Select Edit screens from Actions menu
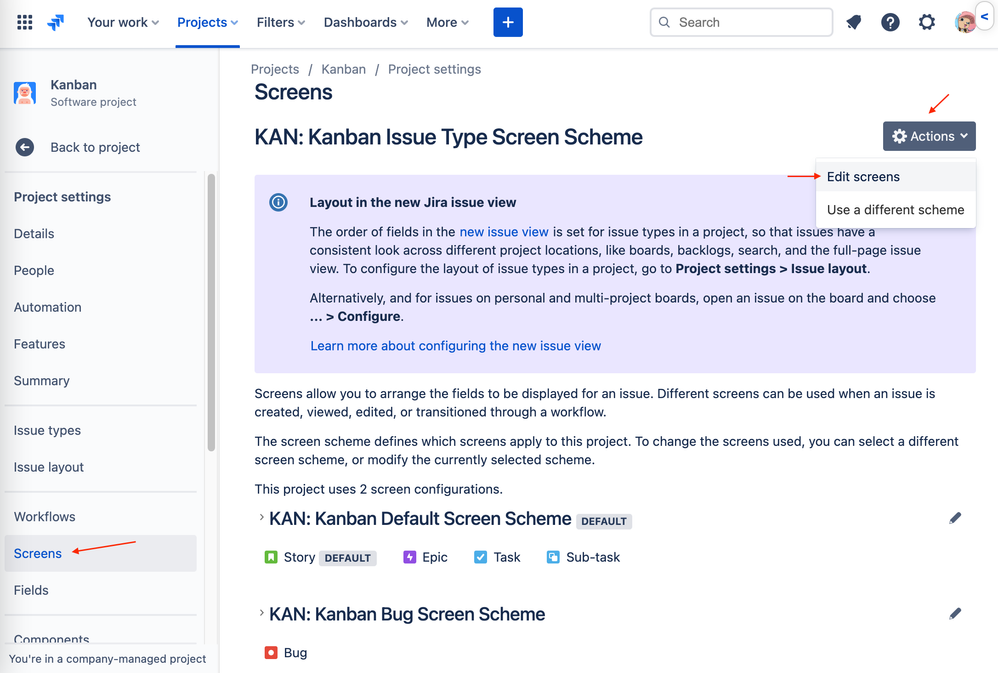998x673 pixels. [896, 177]
